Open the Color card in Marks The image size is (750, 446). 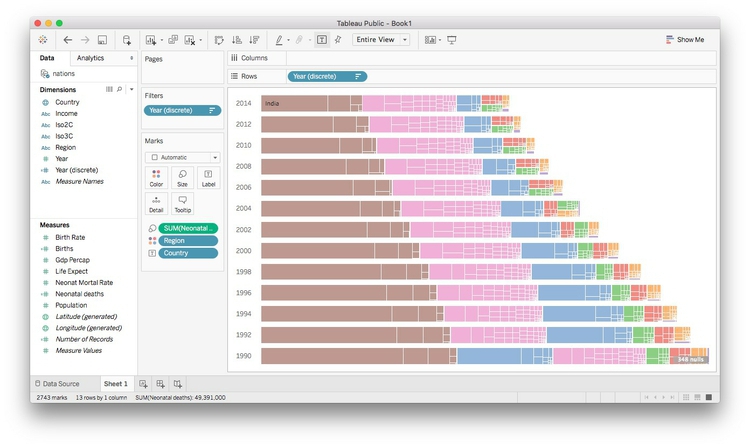156,178
